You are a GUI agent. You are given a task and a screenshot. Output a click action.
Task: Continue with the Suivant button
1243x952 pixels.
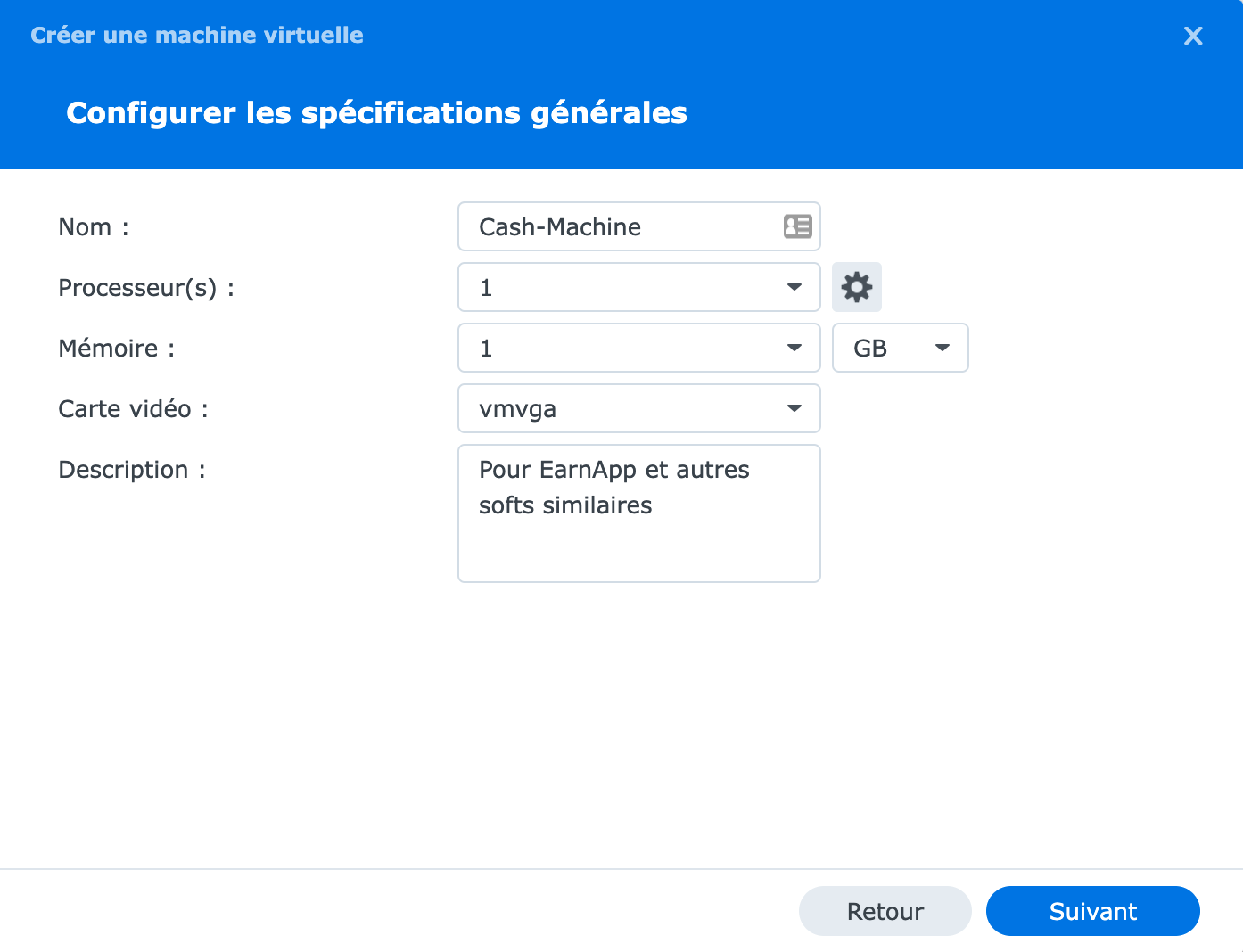(x=1093, y=911)
